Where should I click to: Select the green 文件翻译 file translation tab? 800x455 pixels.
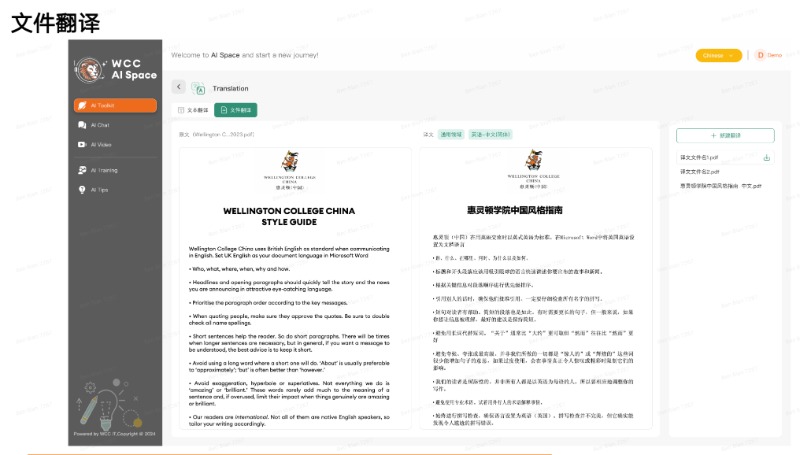[236, 110]
